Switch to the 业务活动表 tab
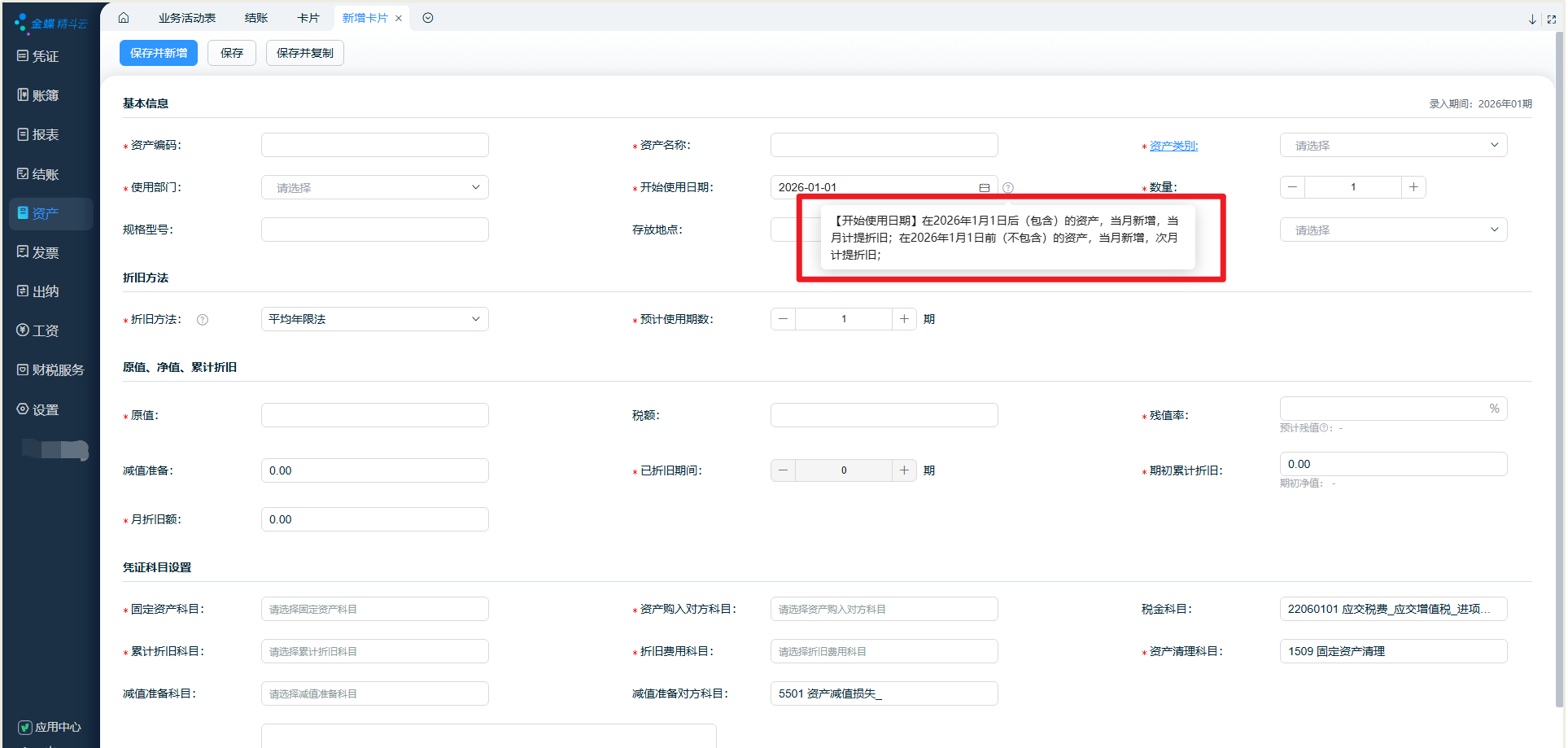The image size is (1568, 748). point(187,18)
